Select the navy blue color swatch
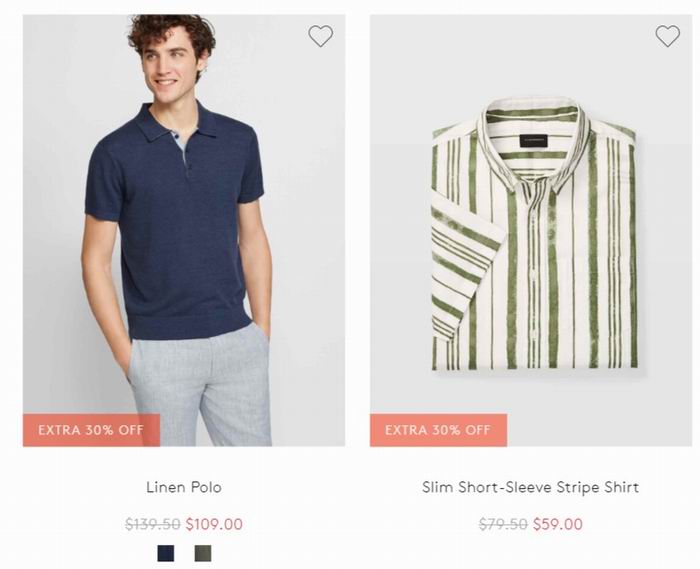700x569 pixels. pyautogui.click(x=166, y=553)
